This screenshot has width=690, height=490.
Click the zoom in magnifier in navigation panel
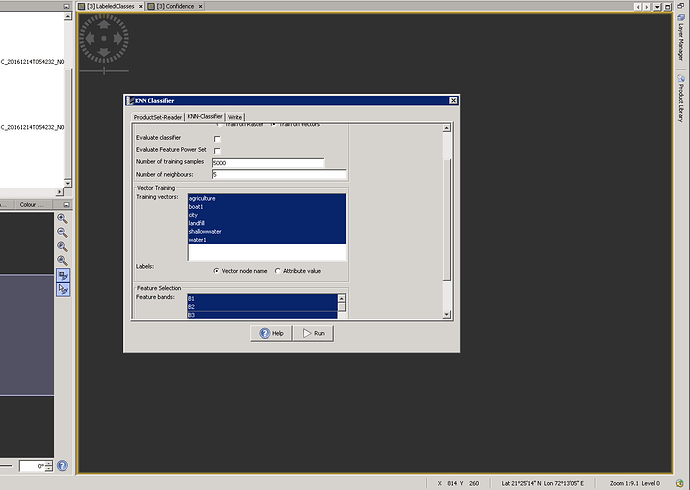[62, 219]
